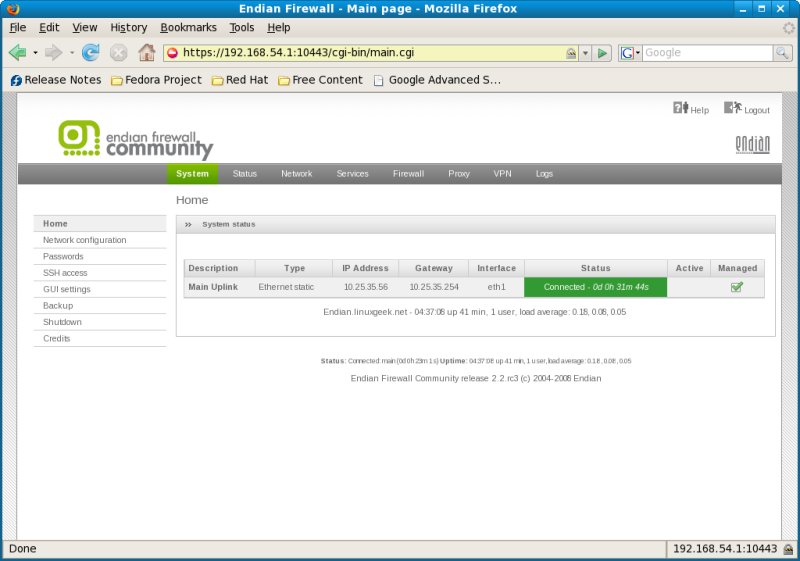Open Backup in the sidebar
This screenshot has height=561, width=800.
pos(100,305)
